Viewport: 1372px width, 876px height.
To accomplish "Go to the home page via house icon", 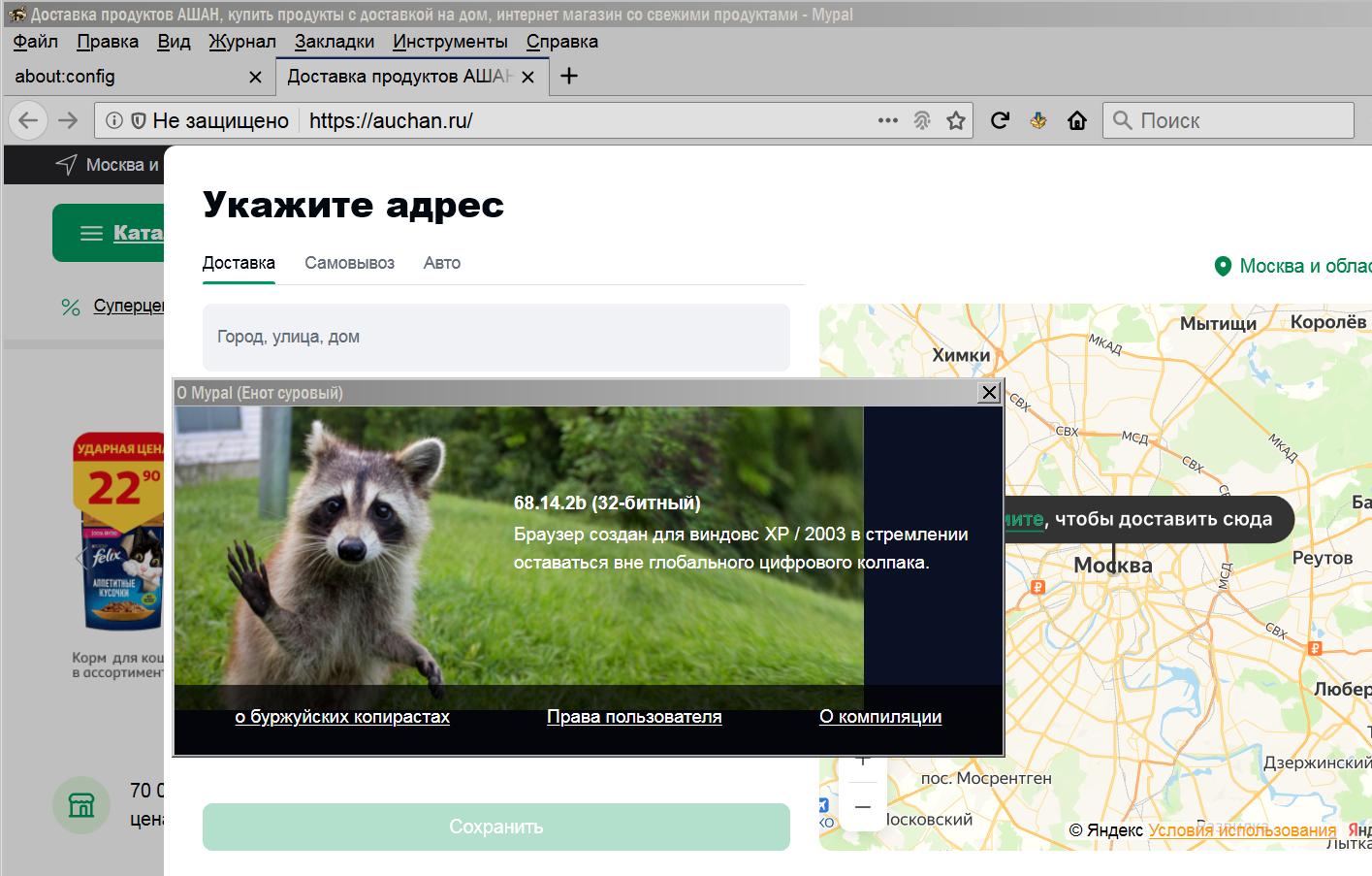I will pos(1077,120).
